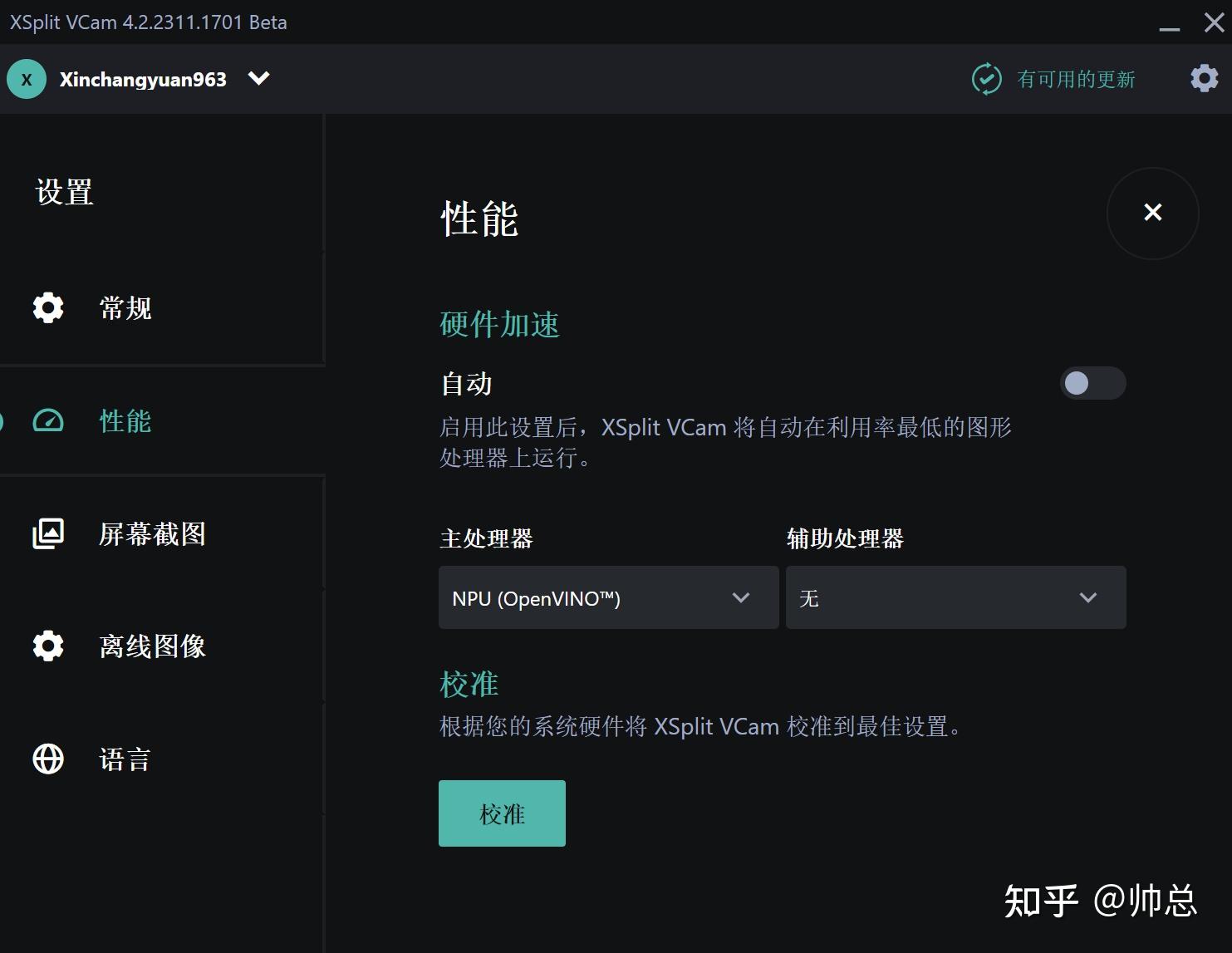Open the 主处理器 NPU (OpenVINO) dropdown
Screen dimensions: 1232x953
coord(609,597)
